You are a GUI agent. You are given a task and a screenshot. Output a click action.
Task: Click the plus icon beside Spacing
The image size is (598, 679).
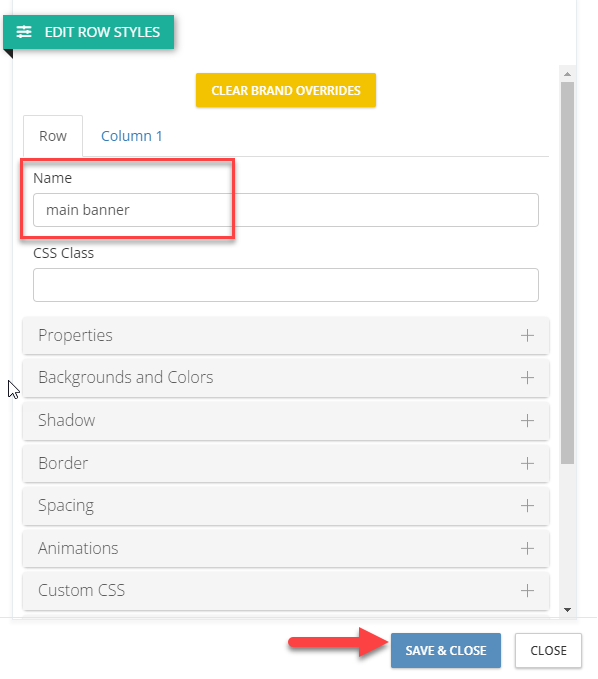pyautogui.click(x=527, y=505)
